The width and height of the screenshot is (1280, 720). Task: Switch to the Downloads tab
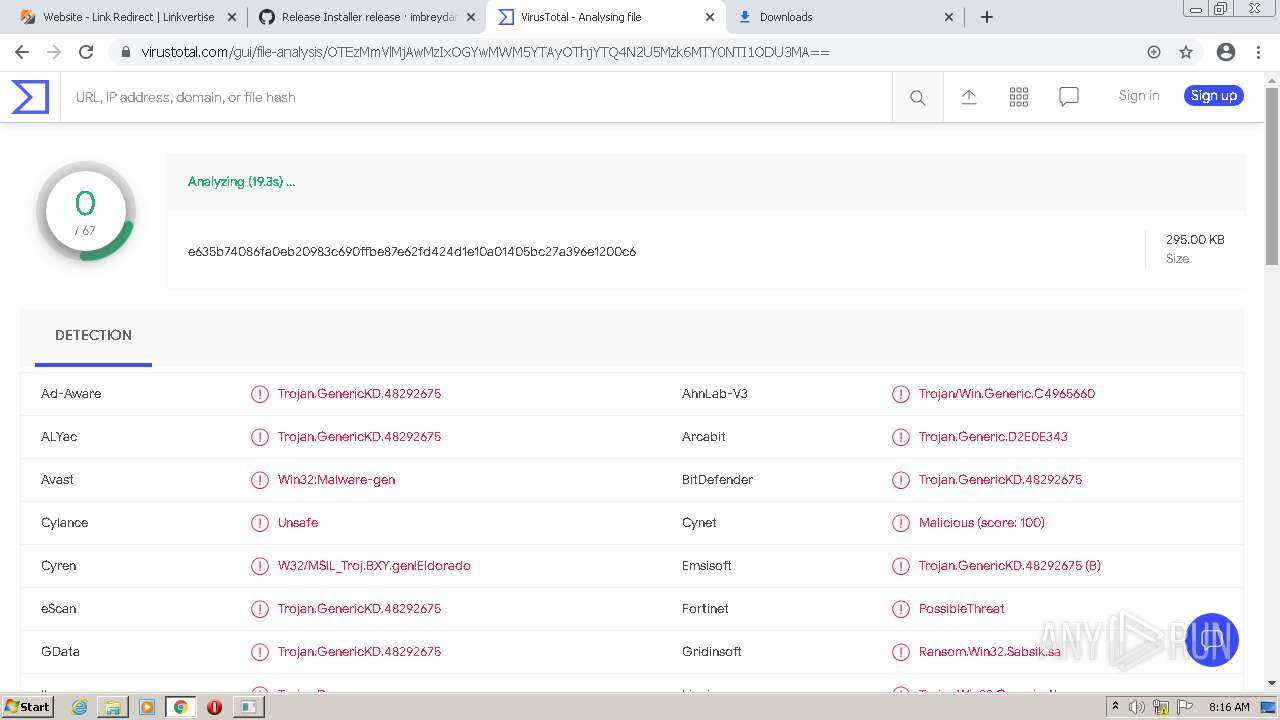[840, 17]
